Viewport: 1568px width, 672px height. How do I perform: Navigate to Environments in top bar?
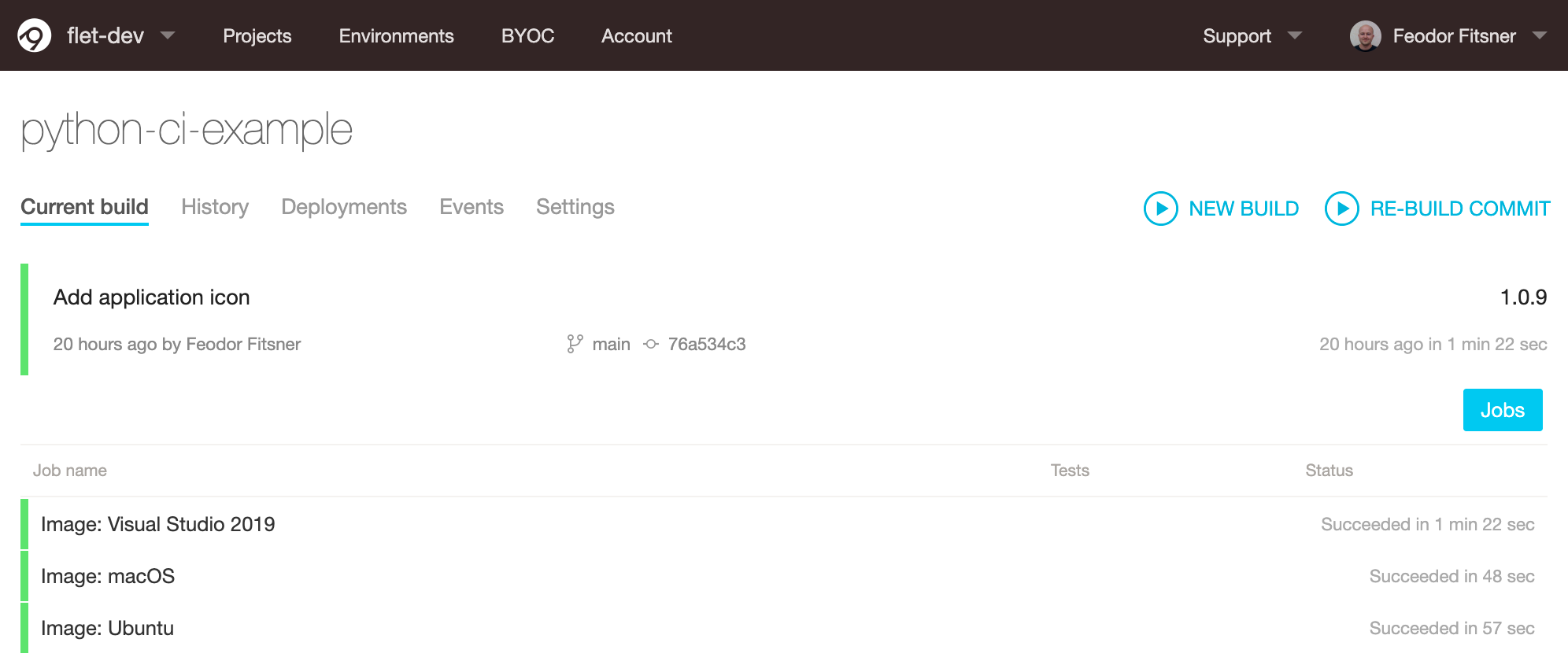coord(396,35)
